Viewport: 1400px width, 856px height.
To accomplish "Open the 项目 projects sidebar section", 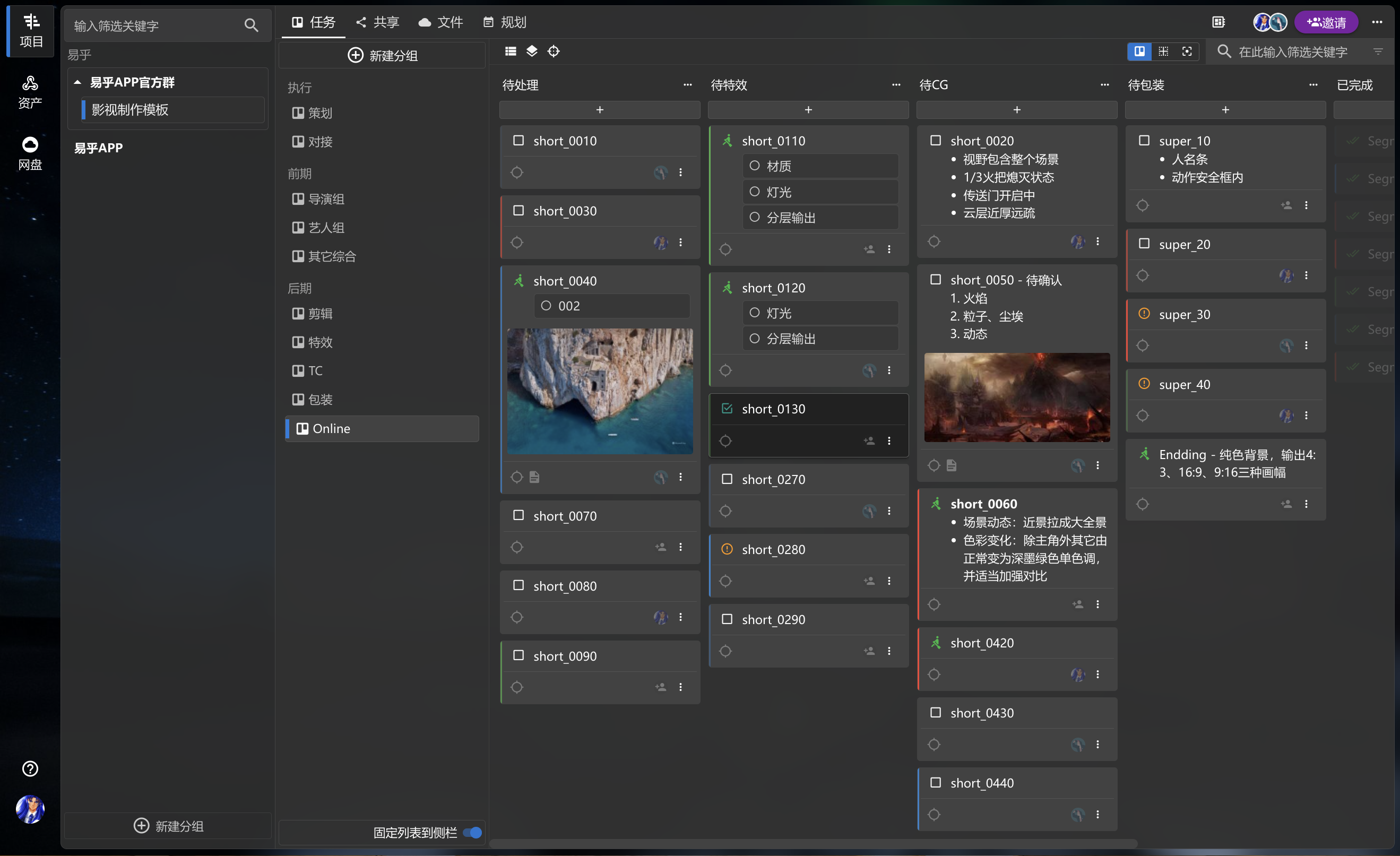I will (31, 31).
